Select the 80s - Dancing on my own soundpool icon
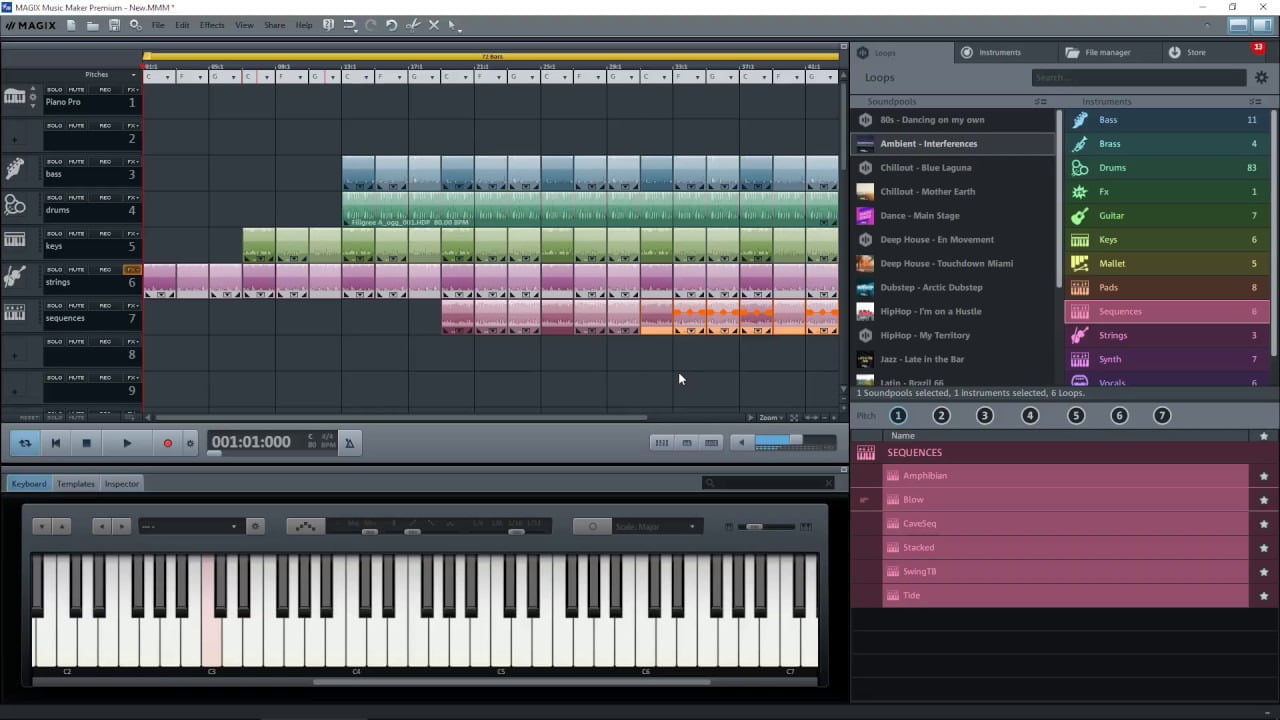This screenshot has width=1280, height=720. [x=865, y=120]
